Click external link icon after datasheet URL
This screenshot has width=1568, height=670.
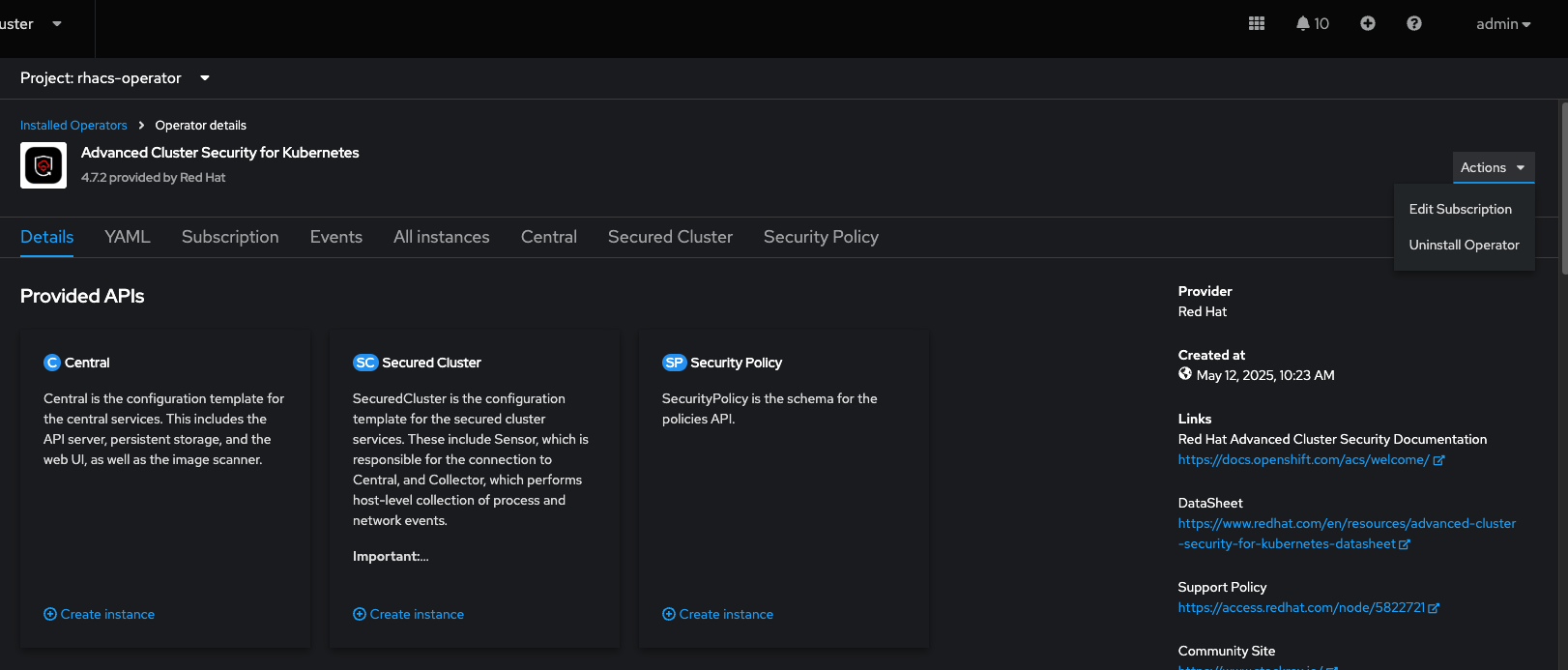[x=1405, y=544]
